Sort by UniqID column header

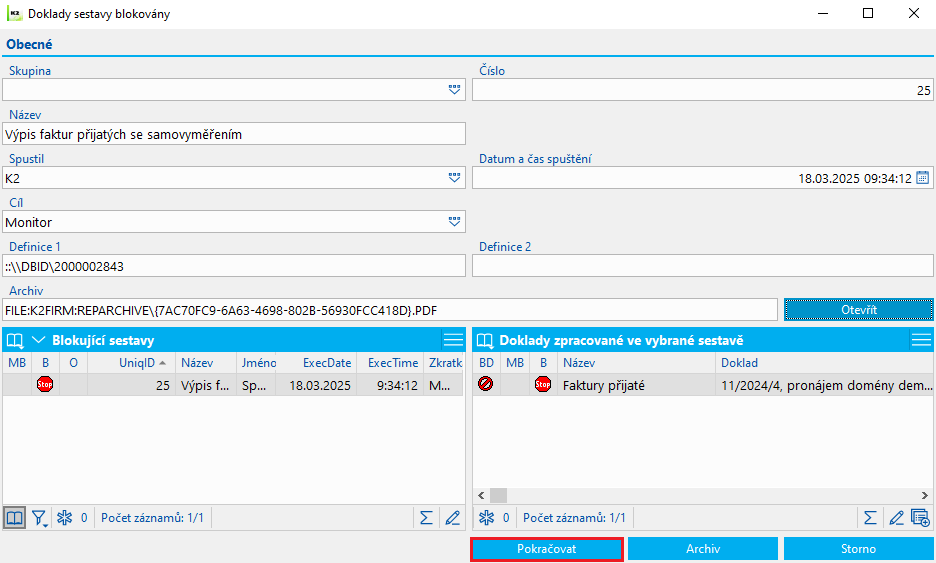131,362
